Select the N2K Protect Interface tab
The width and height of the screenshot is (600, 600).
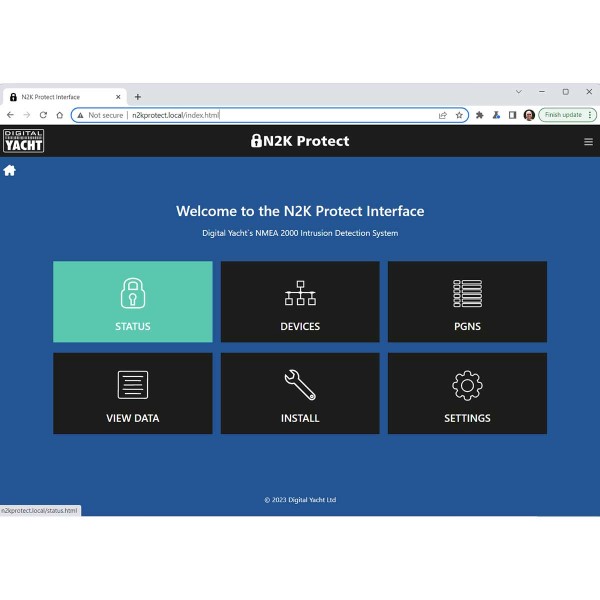[60, 97]
